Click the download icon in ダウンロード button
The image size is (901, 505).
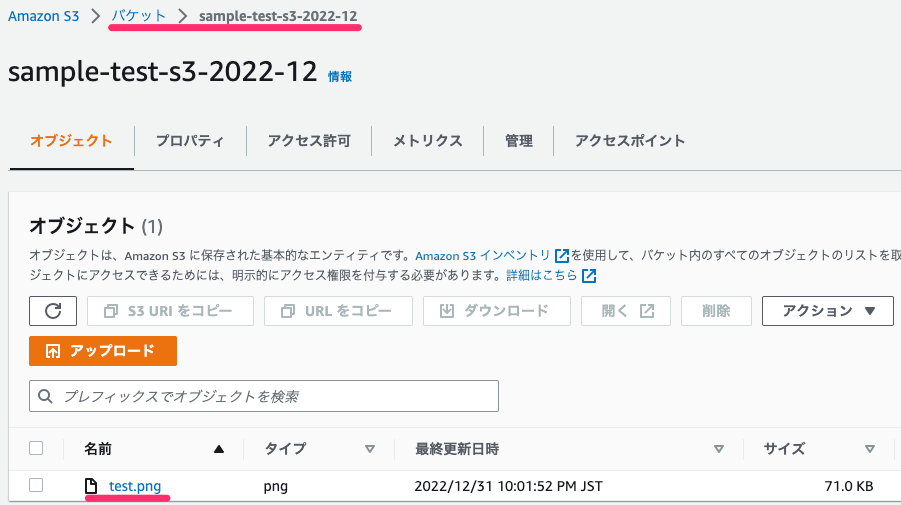446,311
